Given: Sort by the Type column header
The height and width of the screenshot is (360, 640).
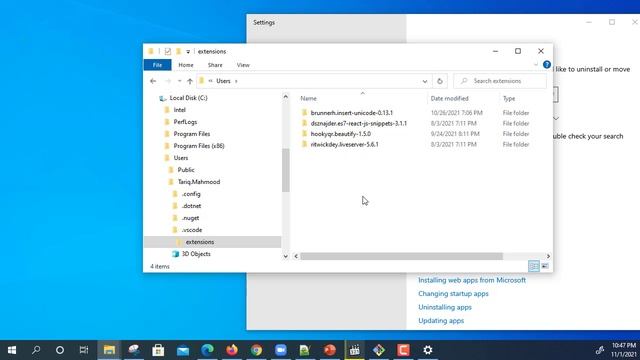Looking at the screenshot, I should (509, 98).
